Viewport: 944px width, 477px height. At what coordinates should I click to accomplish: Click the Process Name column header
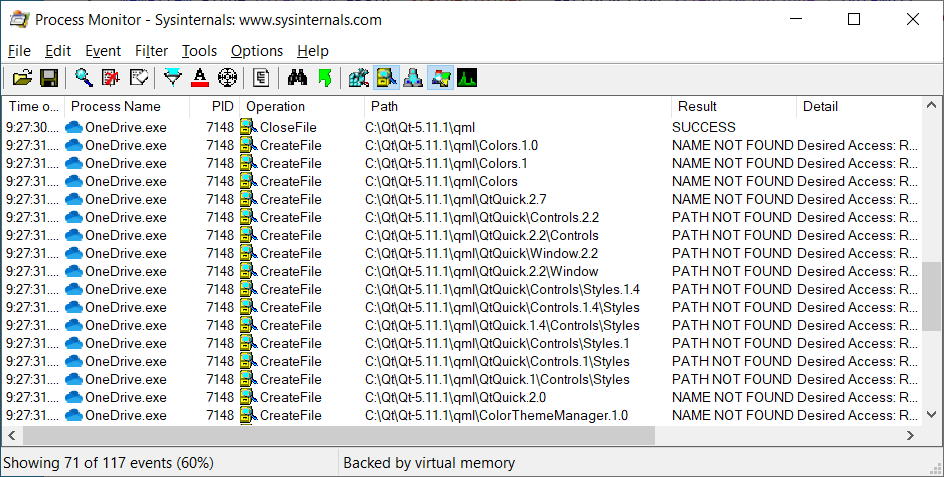click(126, 107)
